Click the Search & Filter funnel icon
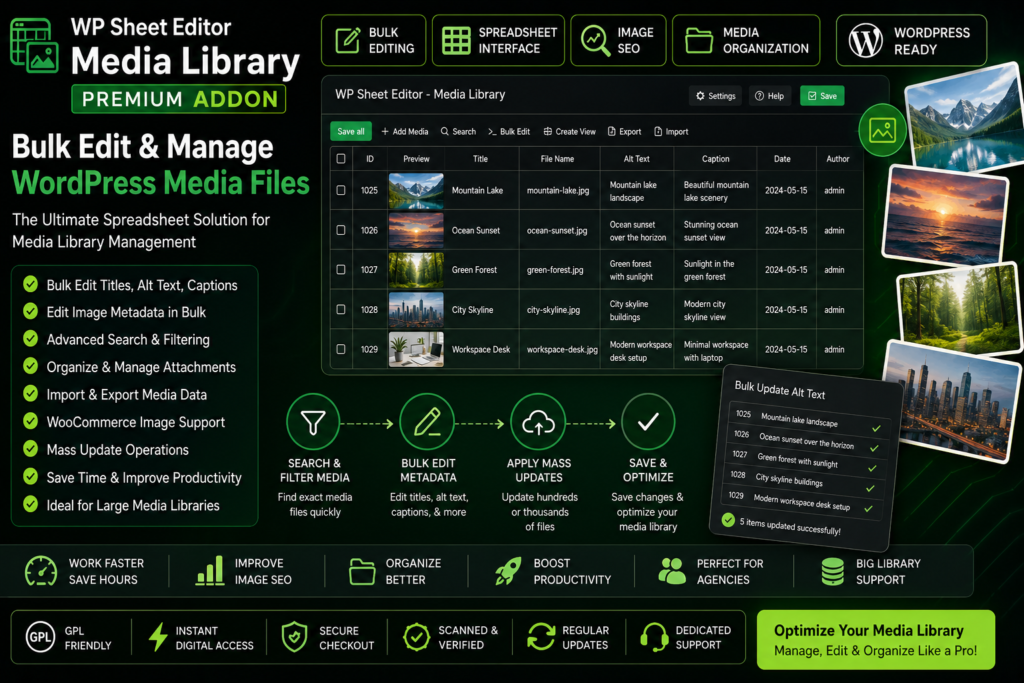 point(313,423)
